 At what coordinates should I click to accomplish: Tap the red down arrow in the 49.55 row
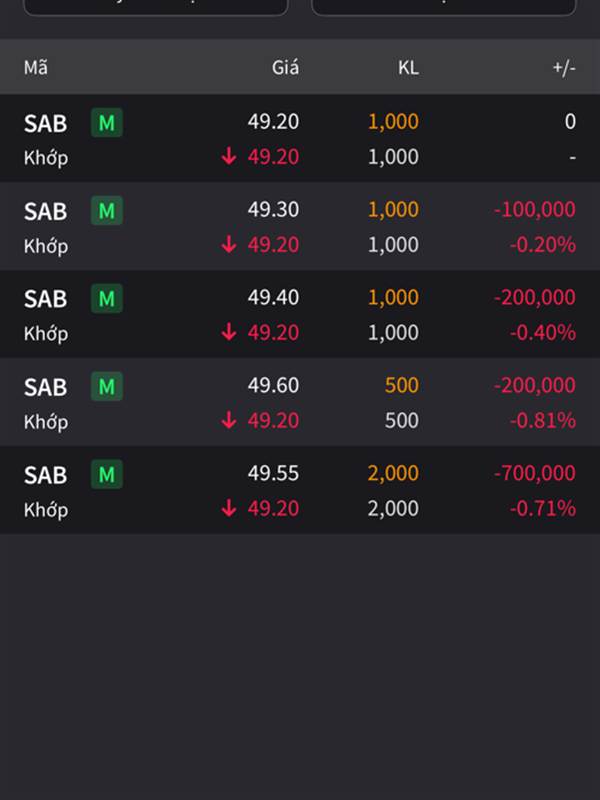pos(229,508)
